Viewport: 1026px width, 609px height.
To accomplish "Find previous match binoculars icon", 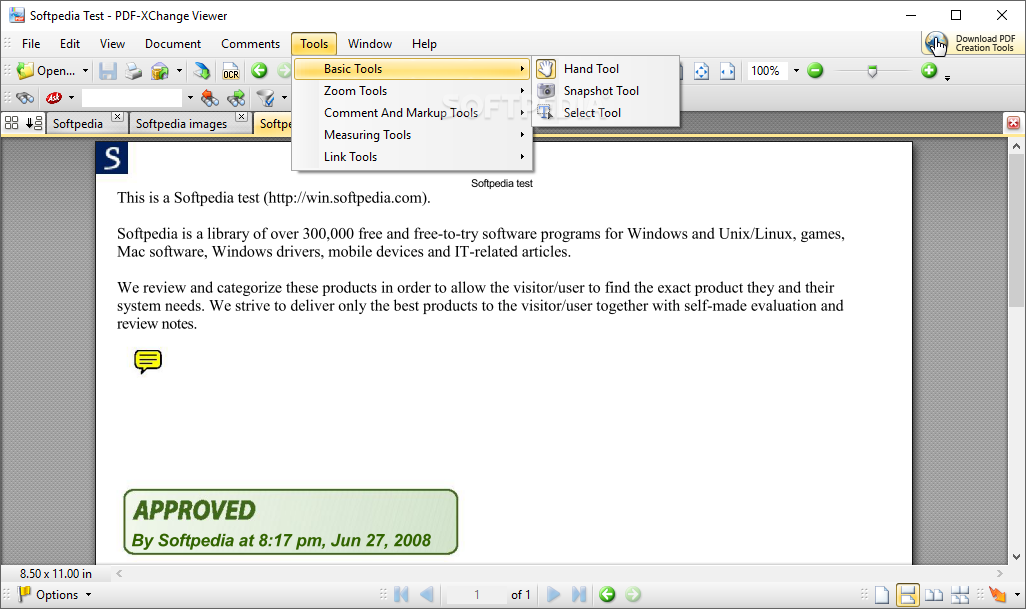I will (x=209, y=98).
